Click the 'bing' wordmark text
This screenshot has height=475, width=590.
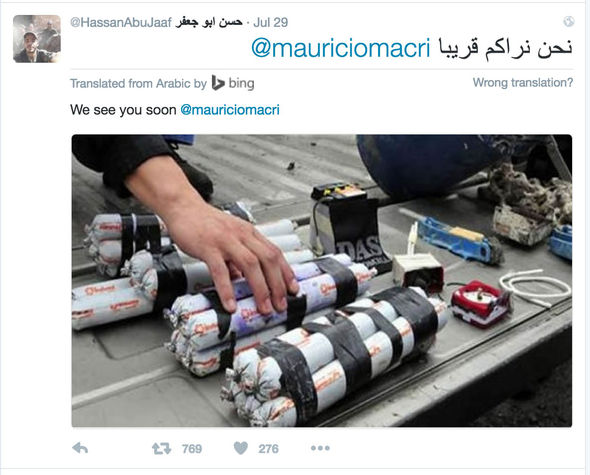point(241,83)
